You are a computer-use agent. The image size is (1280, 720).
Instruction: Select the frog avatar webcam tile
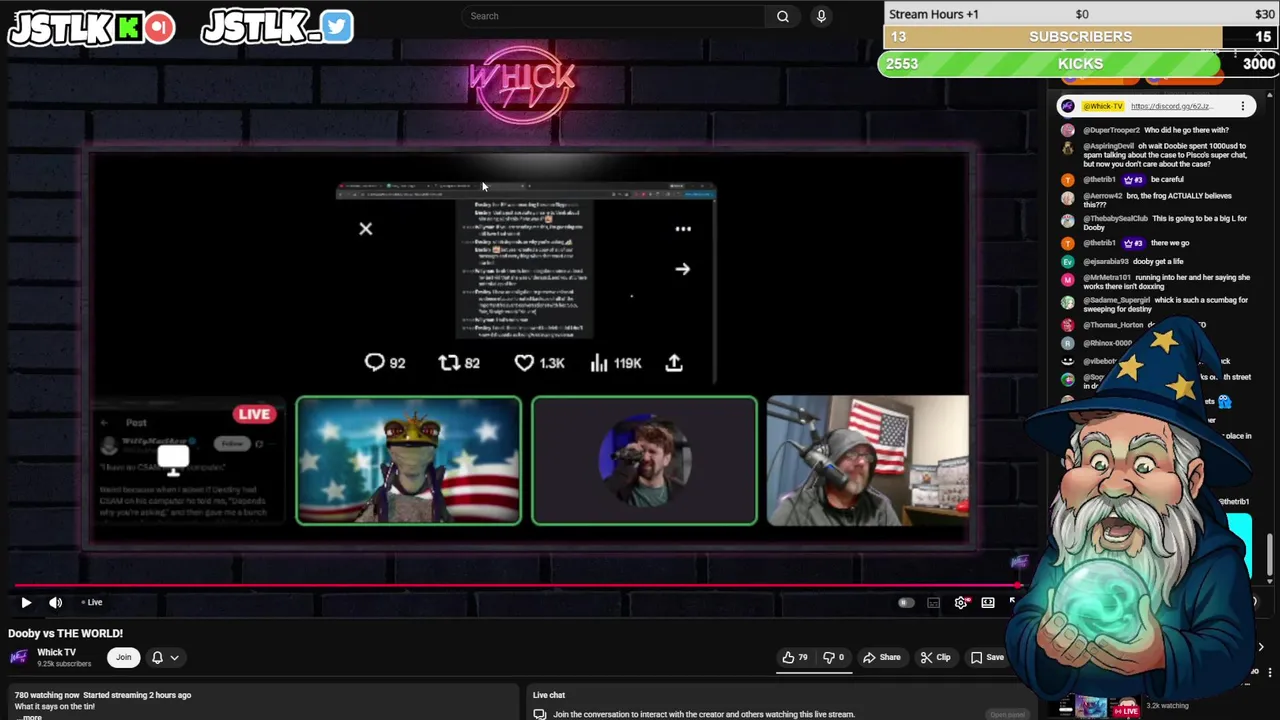(408, 460)
